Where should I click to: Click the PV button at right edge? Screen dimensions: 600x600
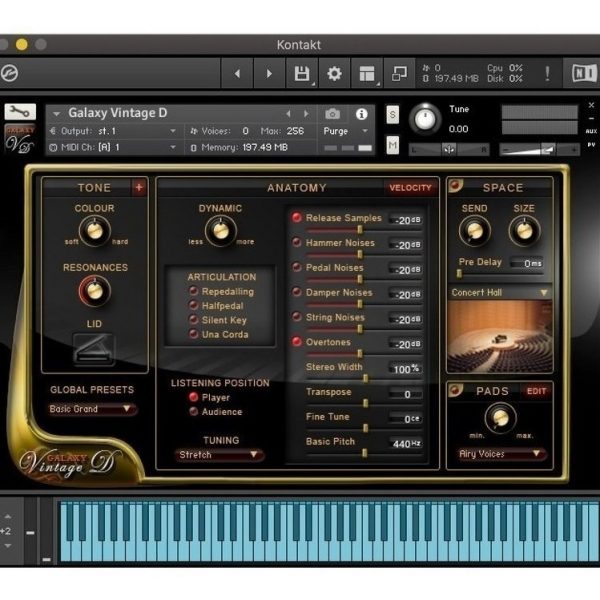[591, 145]
